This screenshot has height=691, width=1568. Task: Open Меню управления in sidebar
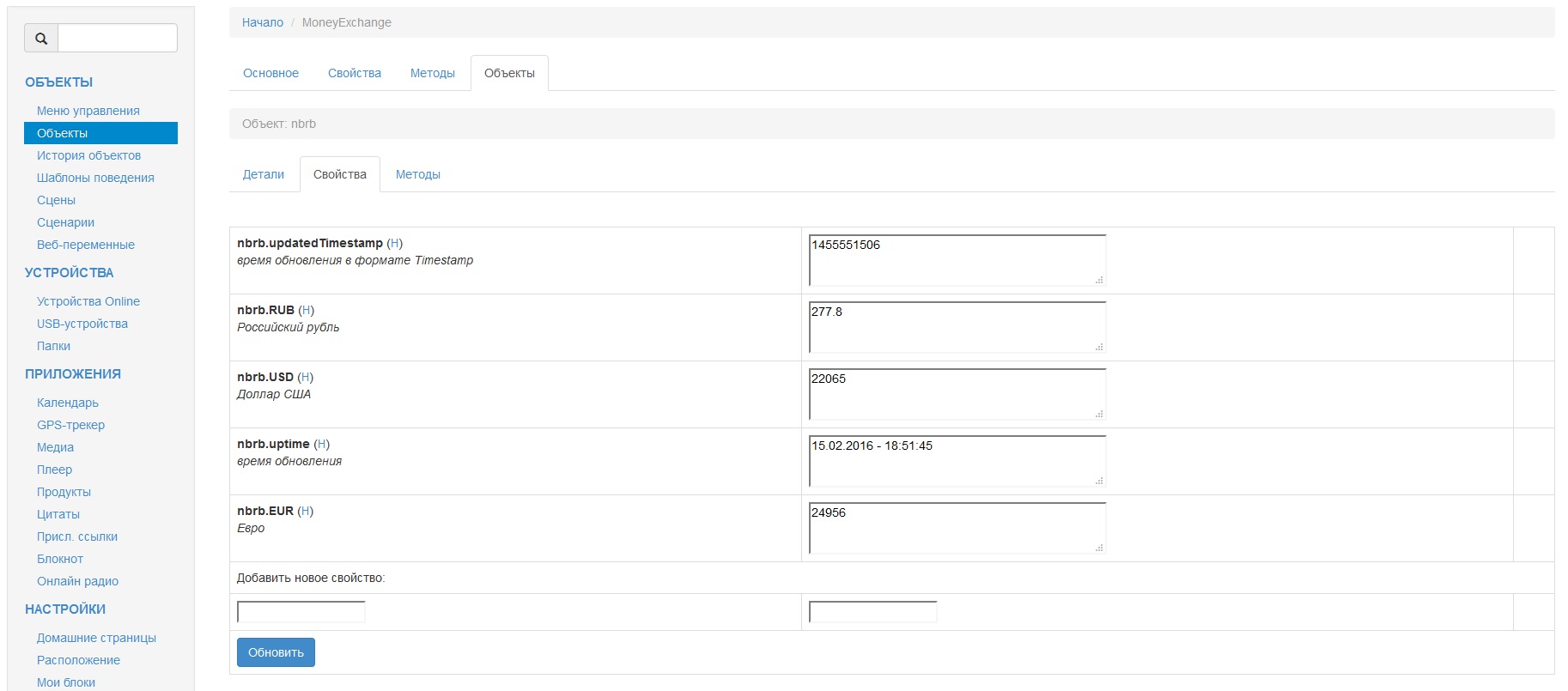pos(88,111)
